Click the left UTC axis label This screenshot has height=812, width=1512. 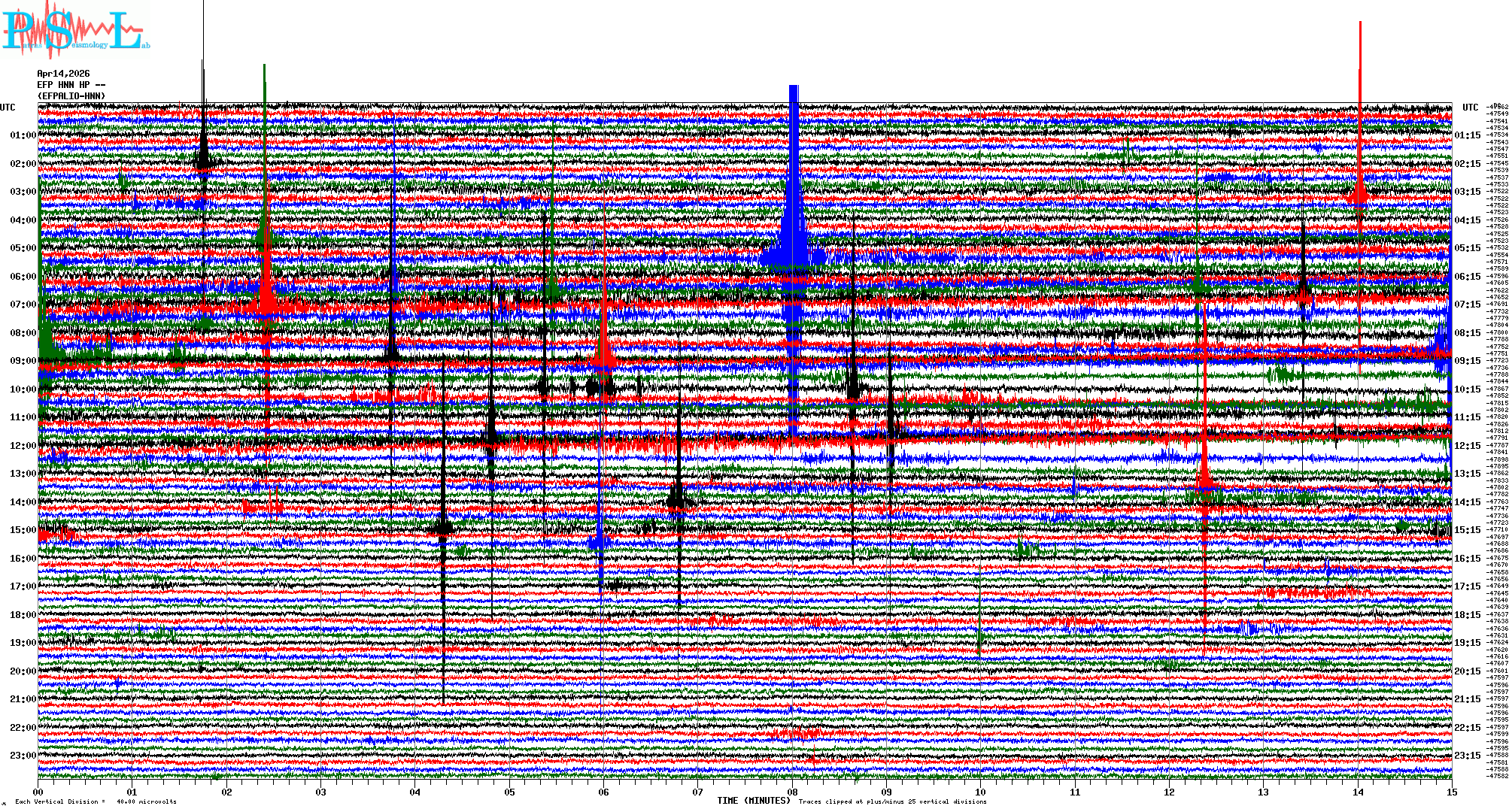tap(8, 108)
